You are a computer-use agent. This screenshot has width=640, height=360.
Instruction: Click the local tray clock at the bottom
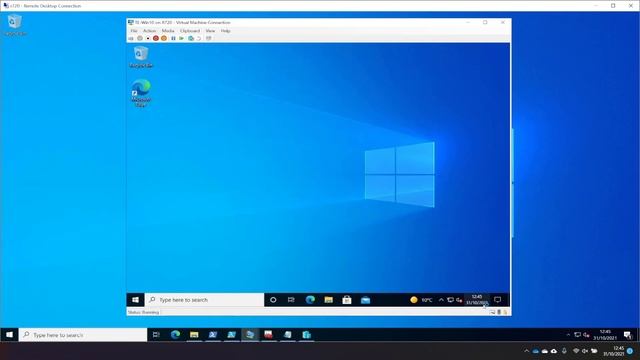(613, 351)
